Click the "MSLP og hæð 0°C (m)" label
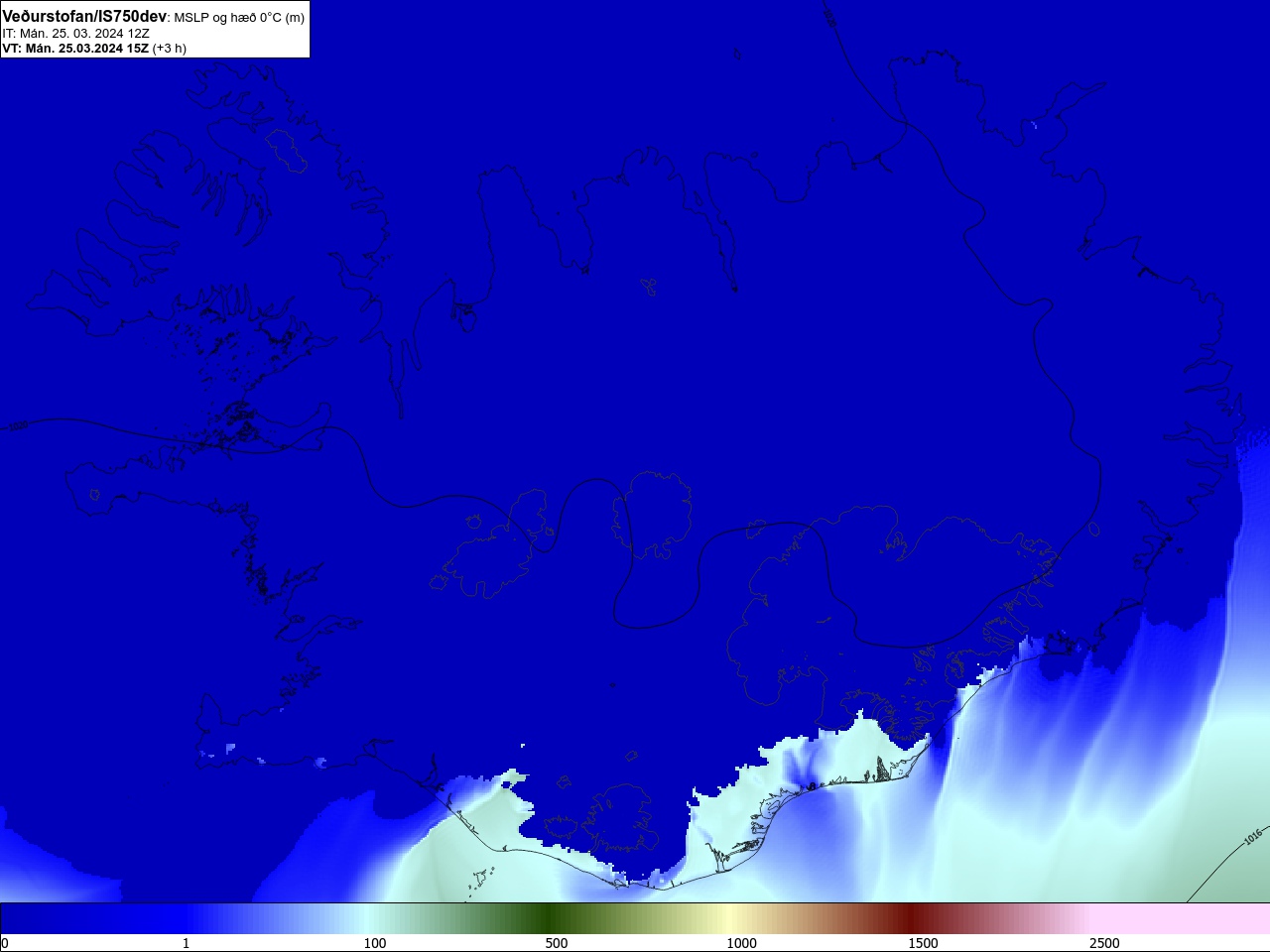The image size is (1270, 952). (x=239, y=18)
